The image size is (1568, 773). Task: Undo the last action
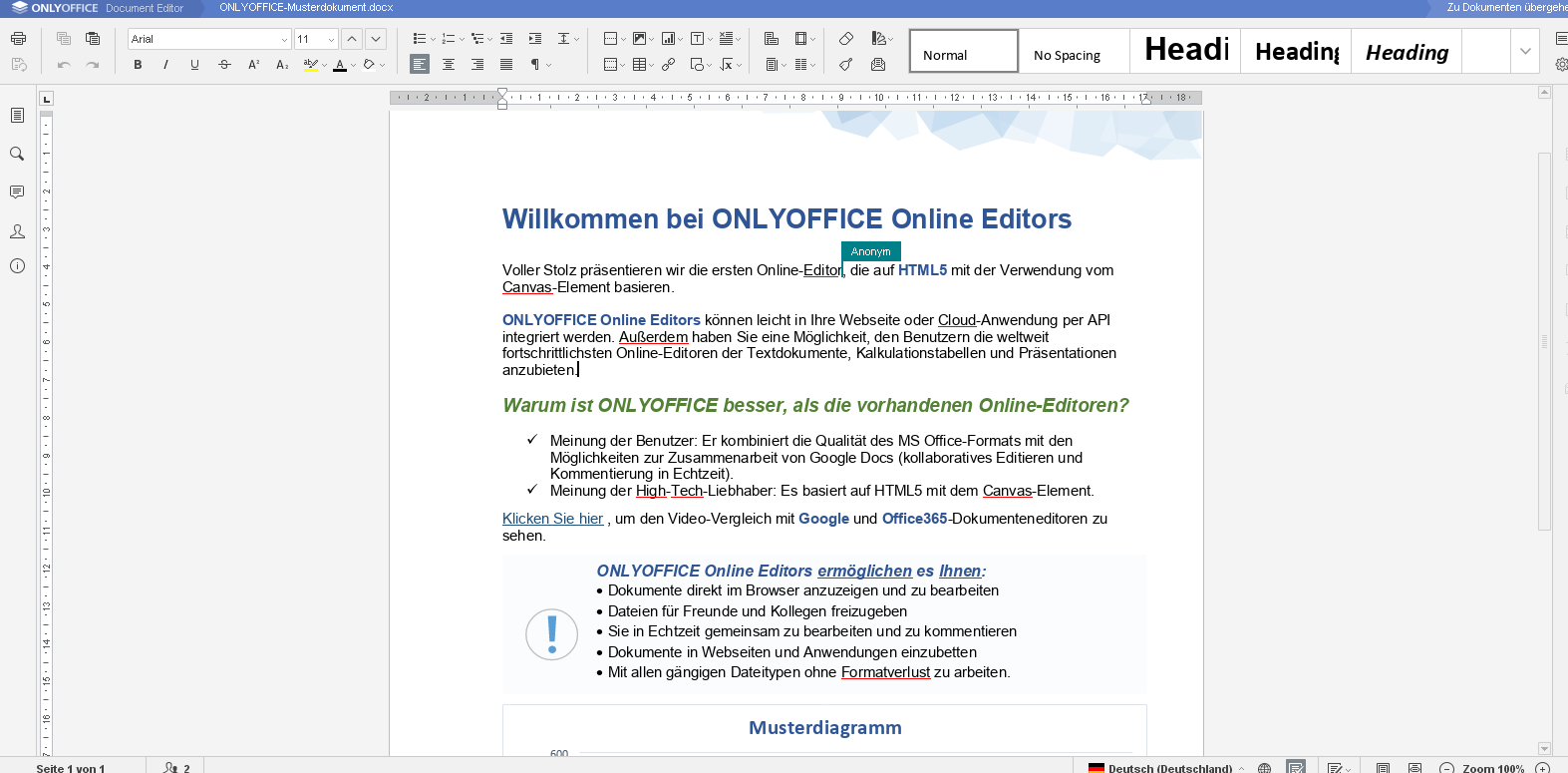point(64,65)
